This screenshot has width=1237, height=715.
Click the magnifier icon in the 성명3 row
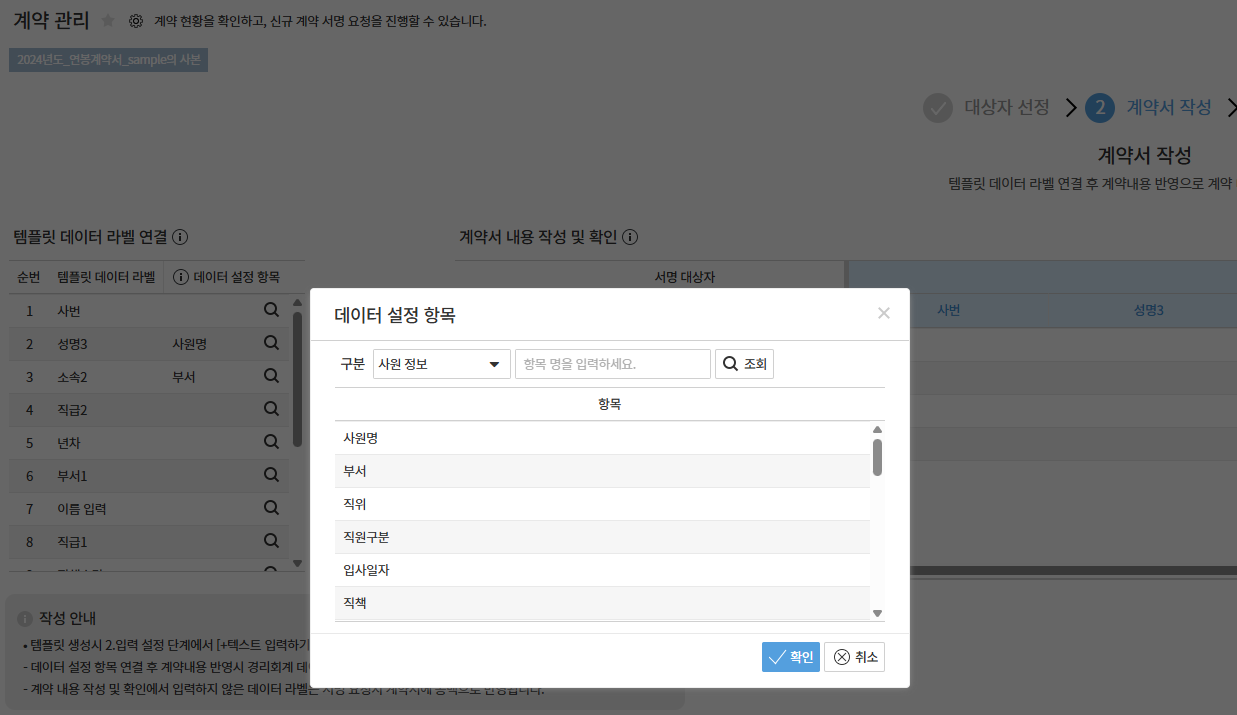point(271,343)
